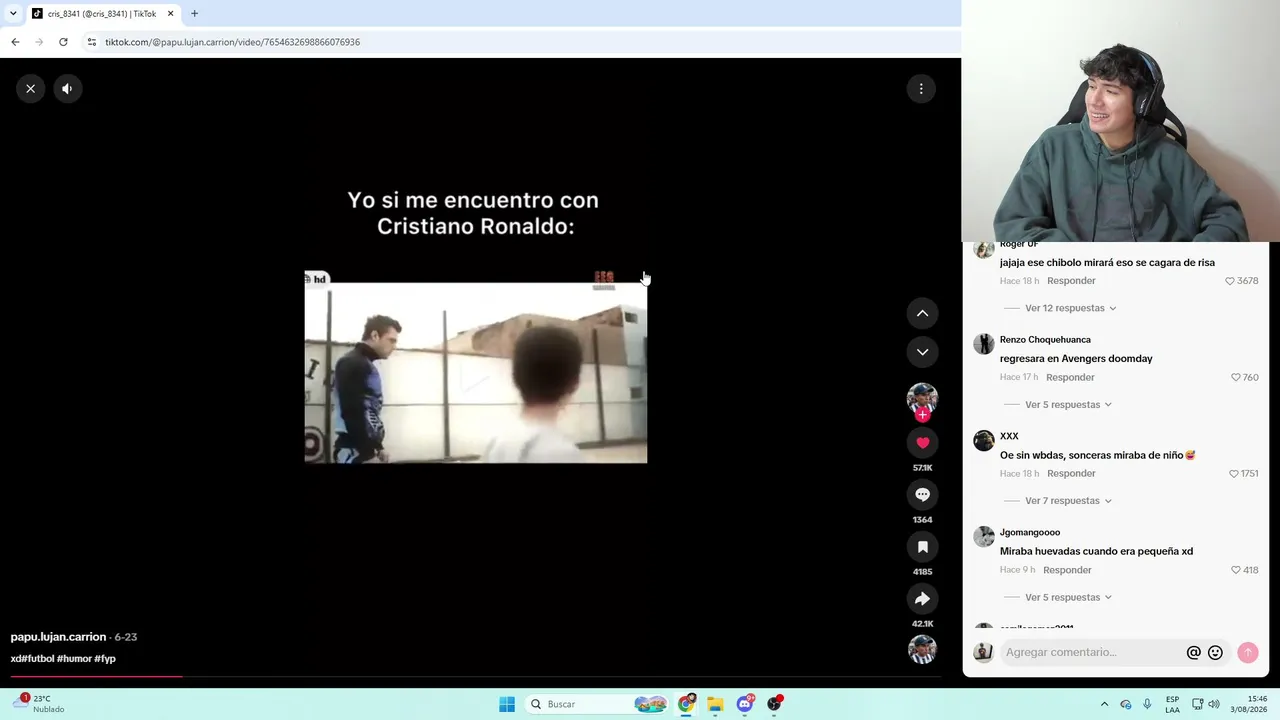The height and width of the screenshot is (720, 1280).
Task: Expand 'Ver 5 respuestas' under Renzo's comment
Action: (x=1068, y=405)
